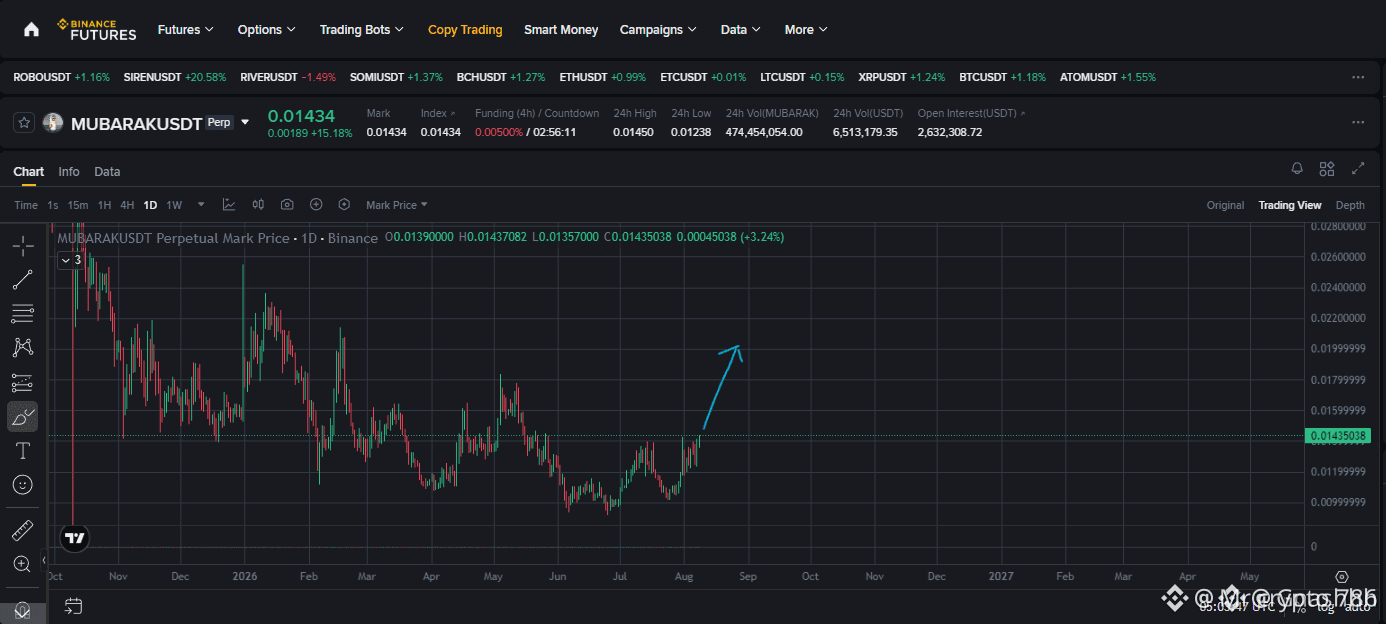Toggle log scale on price axis
1386x624 pixels.
(1325, 605)
